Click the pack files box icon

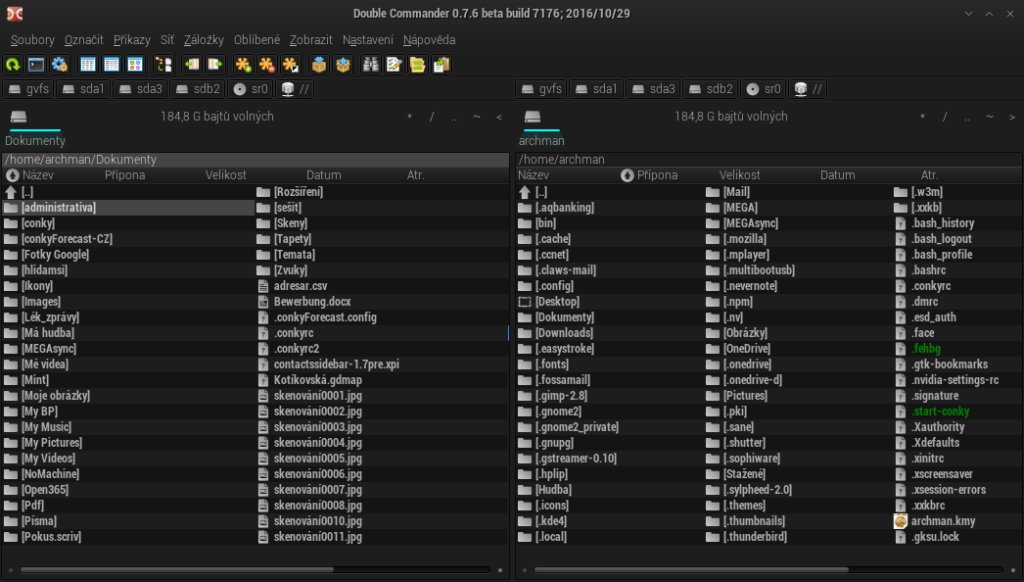[x=319, y=64]
